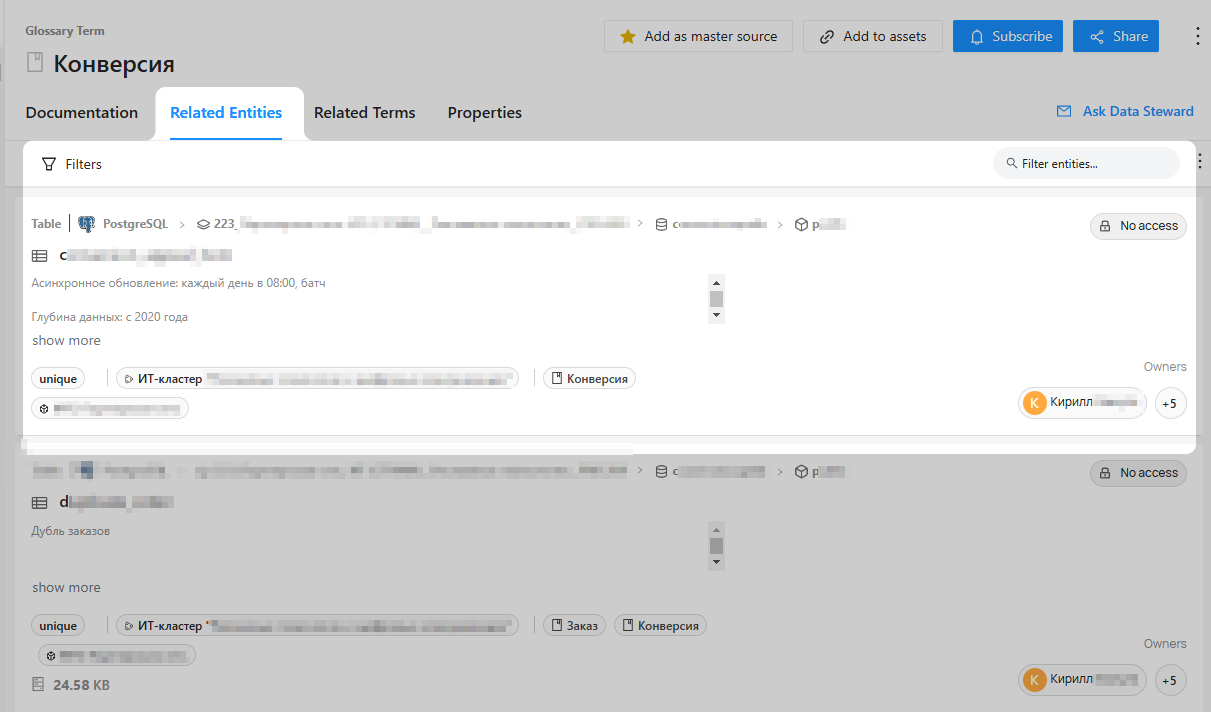The height and width of the screenshot is (712, 1211).
Task: Click the three-dot more options icon
Action: click(1198, 36)
